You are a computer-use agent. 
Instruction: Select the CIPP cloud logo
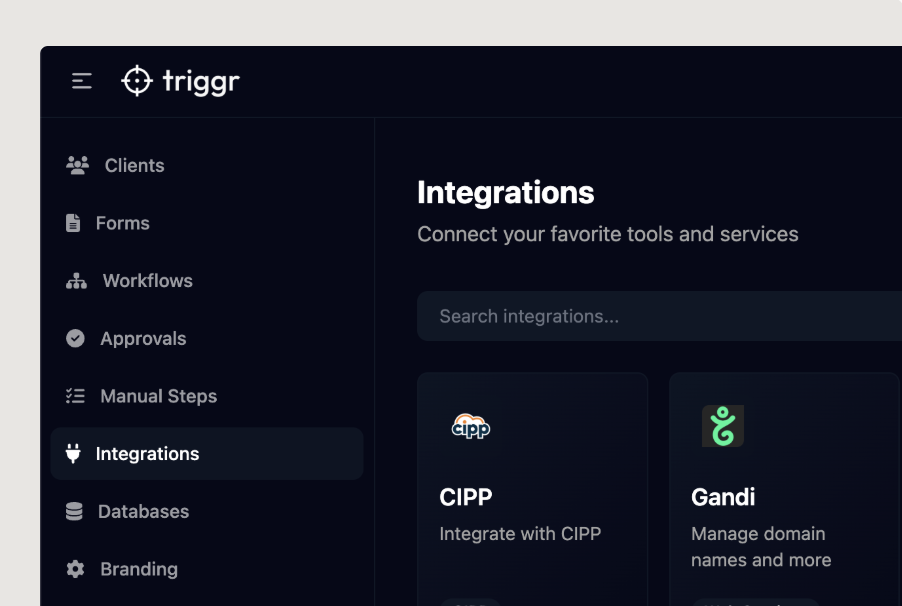pyautogui.click(x=470, y=427)
